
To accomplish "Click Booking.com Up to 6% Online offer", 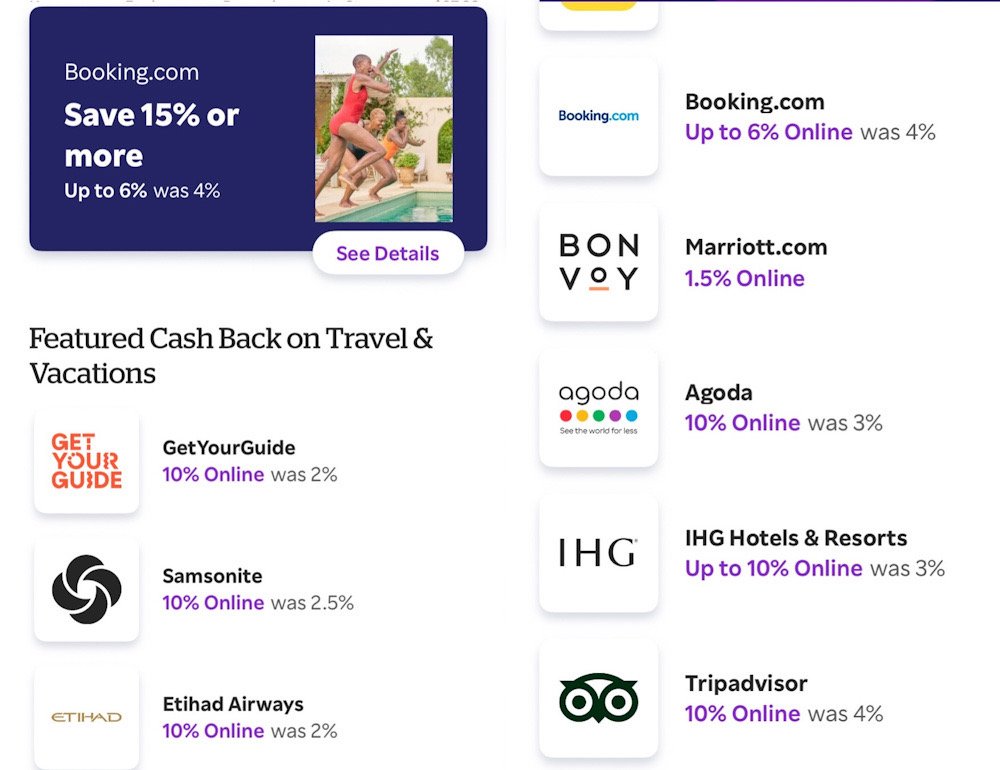I will click(768, 132).
